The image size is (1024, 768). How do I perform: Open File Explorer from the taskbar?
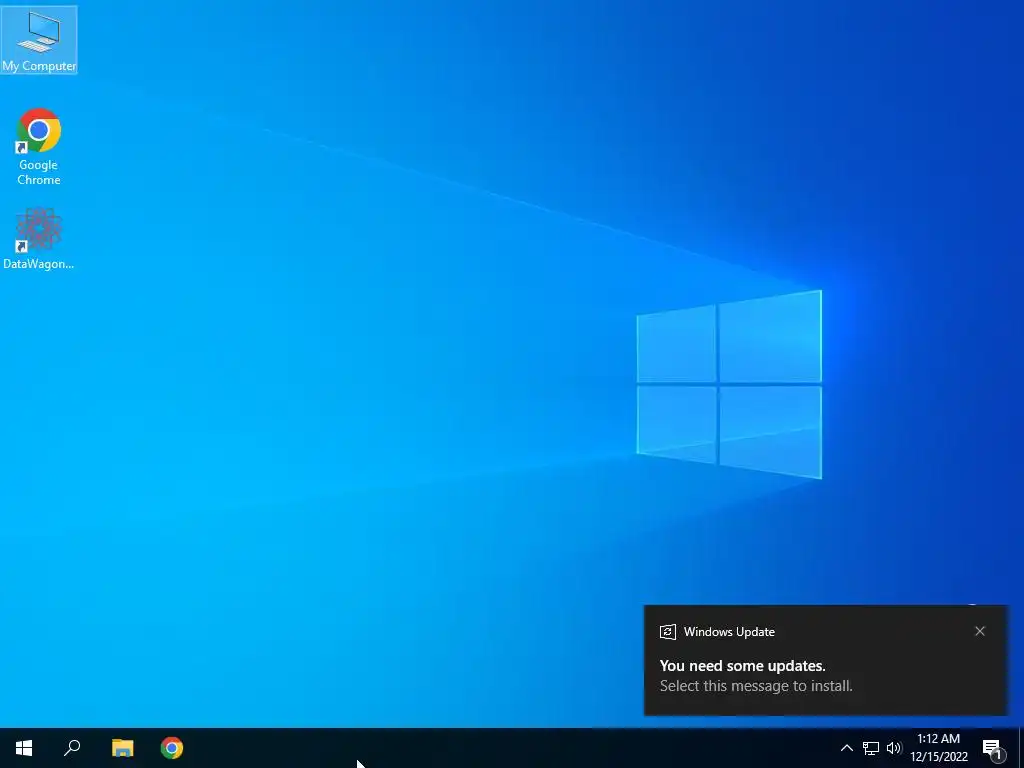point(122,748)
